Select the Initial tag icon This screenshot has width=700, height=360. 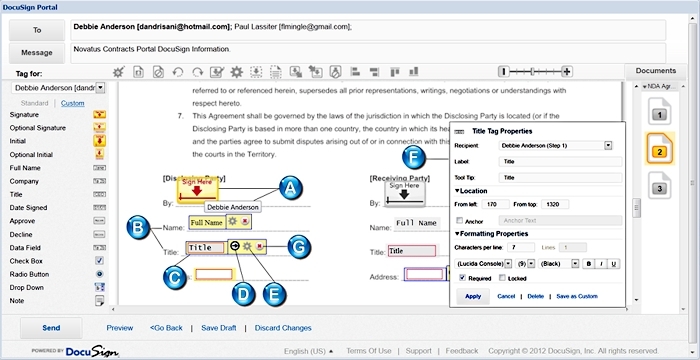100,141
